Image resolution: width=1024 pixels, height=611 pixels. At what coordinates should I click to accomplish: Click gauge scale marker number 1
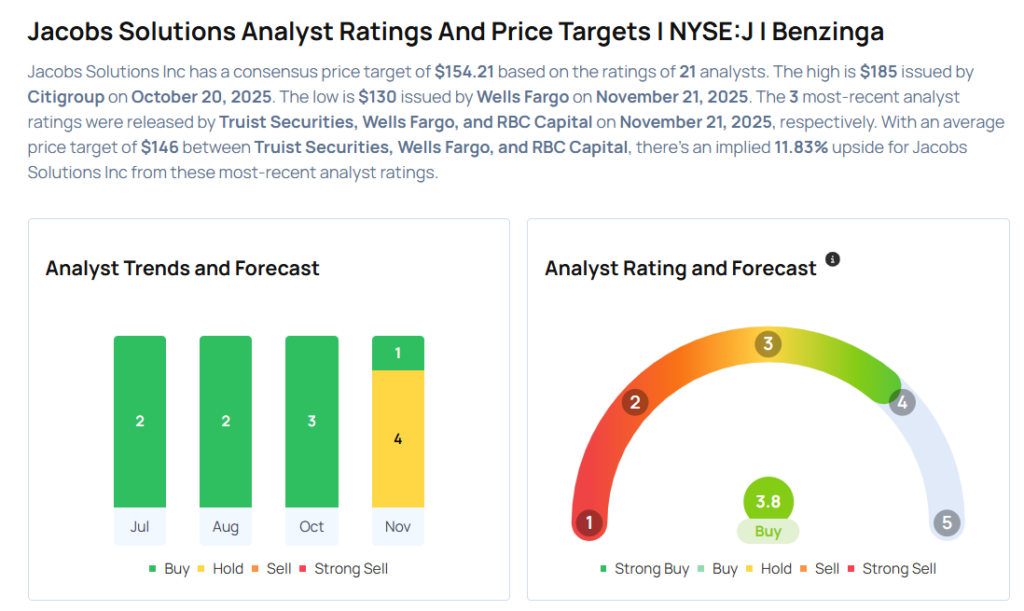point(590,523)
